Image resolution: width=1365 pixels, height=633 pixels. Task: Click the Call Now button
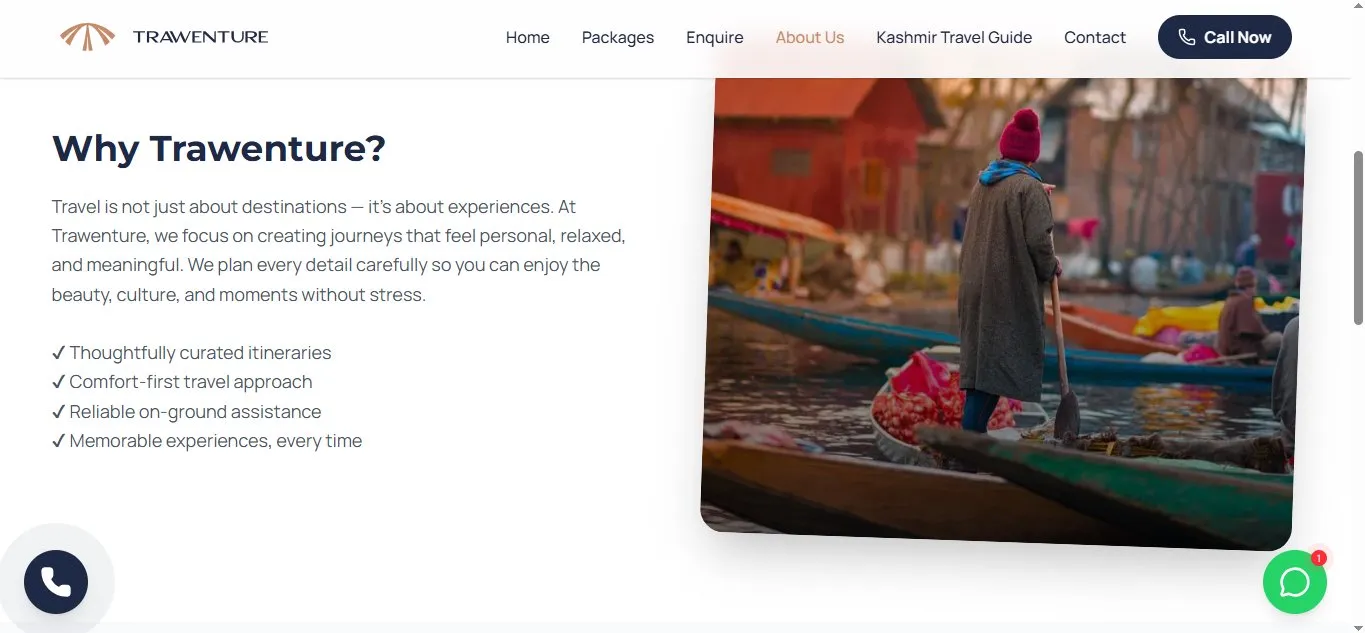(1224, 37)
